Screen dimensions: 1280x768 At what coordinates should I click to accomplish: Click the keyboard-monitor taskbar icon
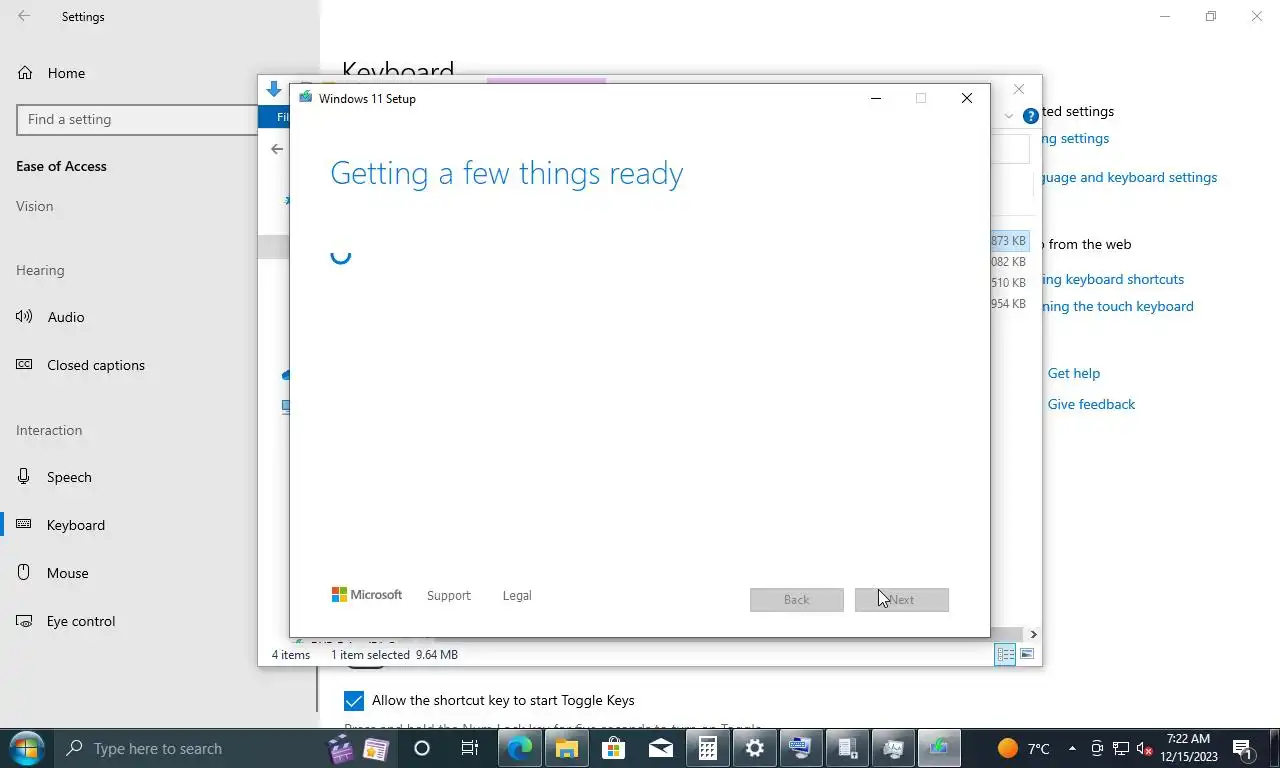800,748
